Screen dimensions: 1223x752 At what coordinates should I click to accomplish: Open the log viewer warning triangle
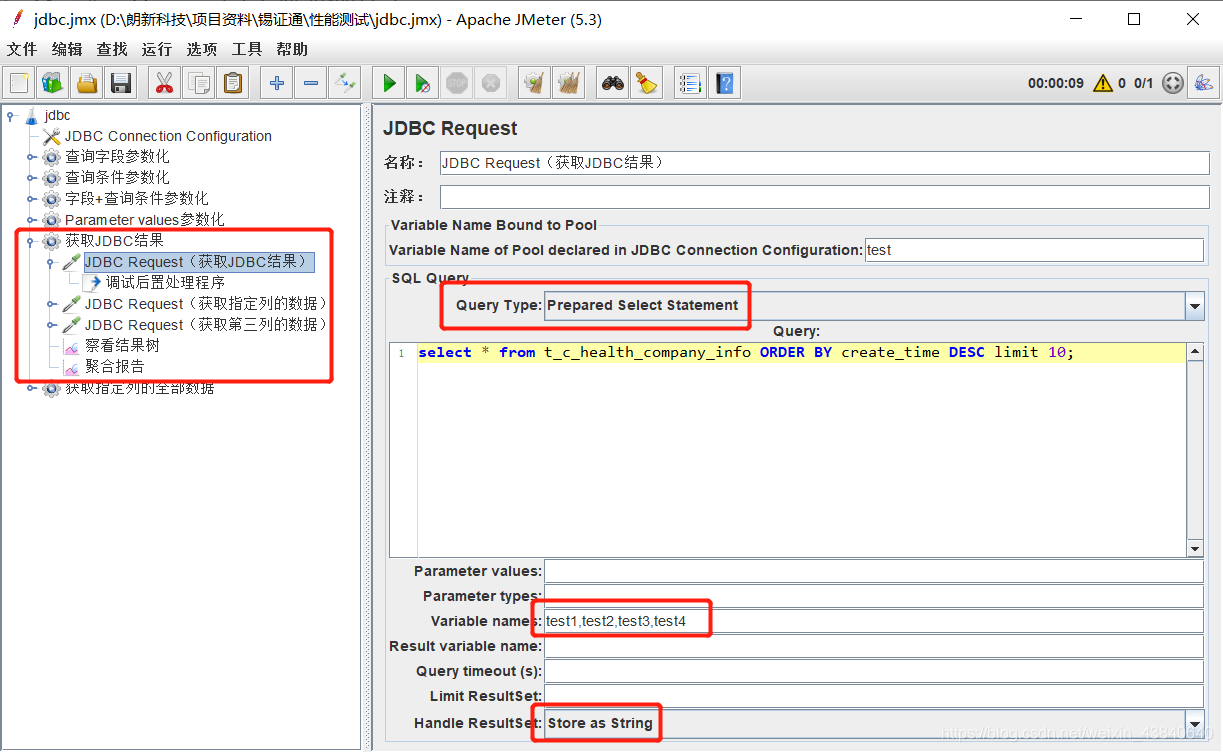coord(1102,83)
